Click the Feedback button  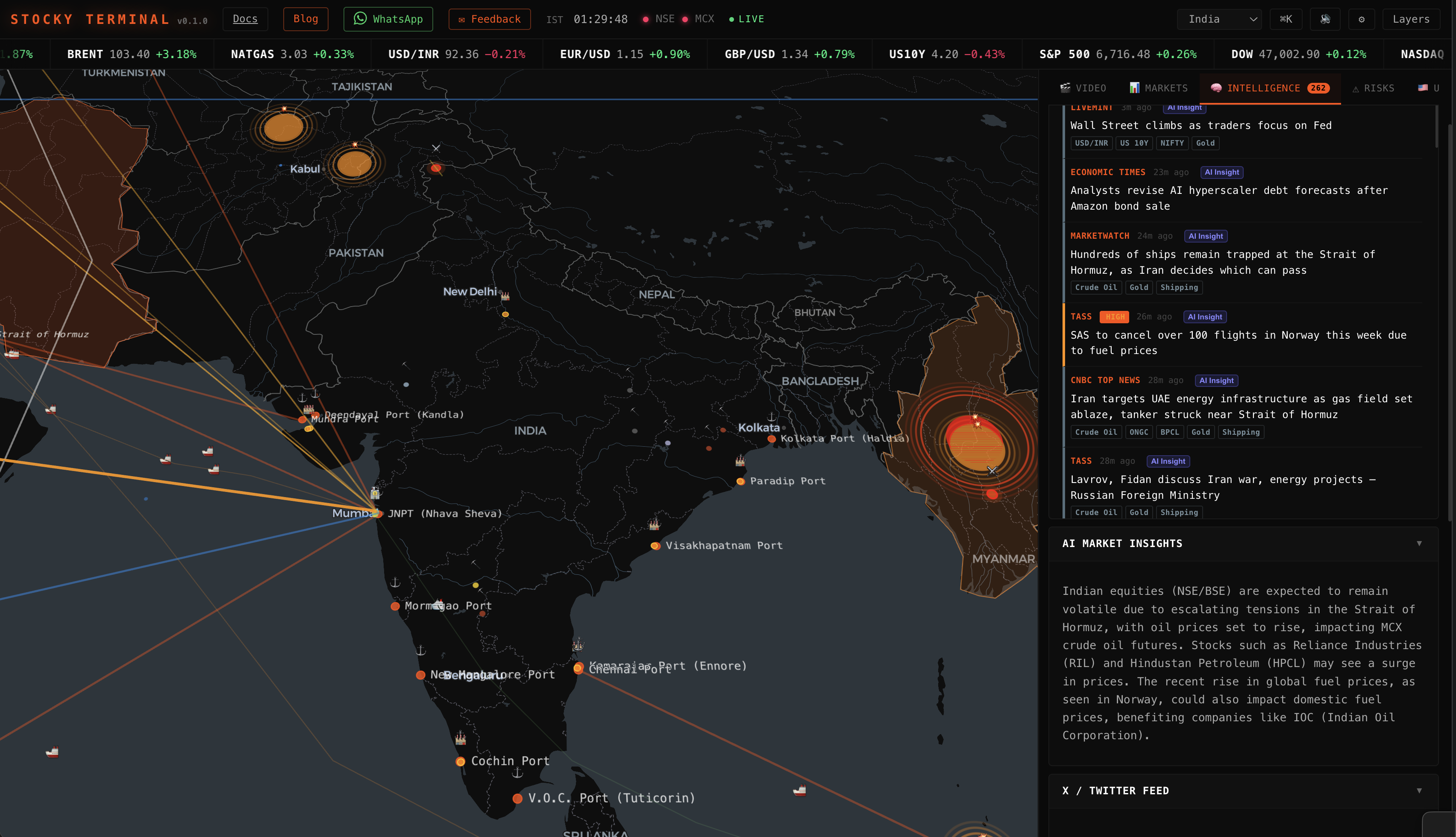[489, 19]
